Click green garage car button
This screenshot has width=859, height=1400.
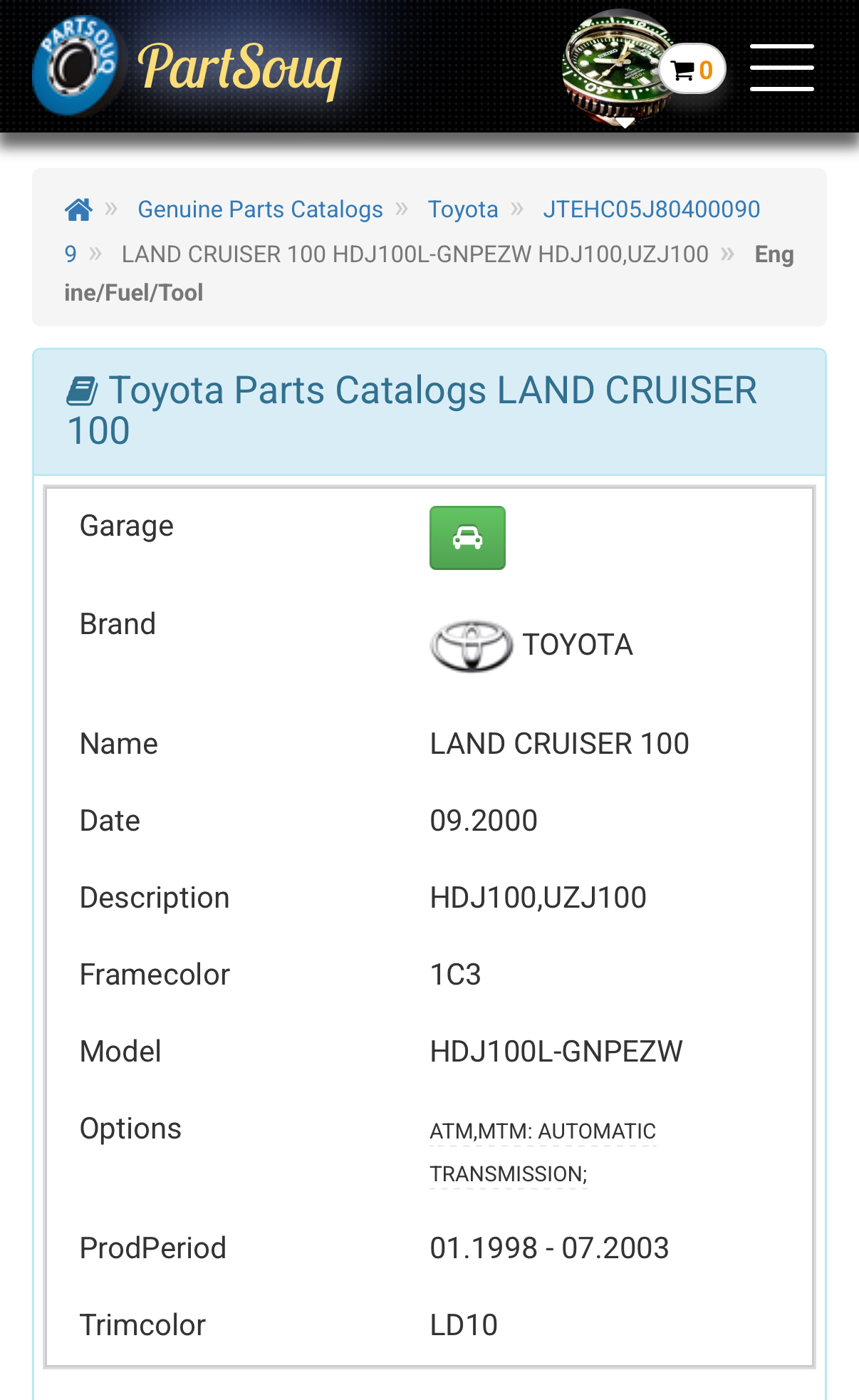tap(467, 538)
